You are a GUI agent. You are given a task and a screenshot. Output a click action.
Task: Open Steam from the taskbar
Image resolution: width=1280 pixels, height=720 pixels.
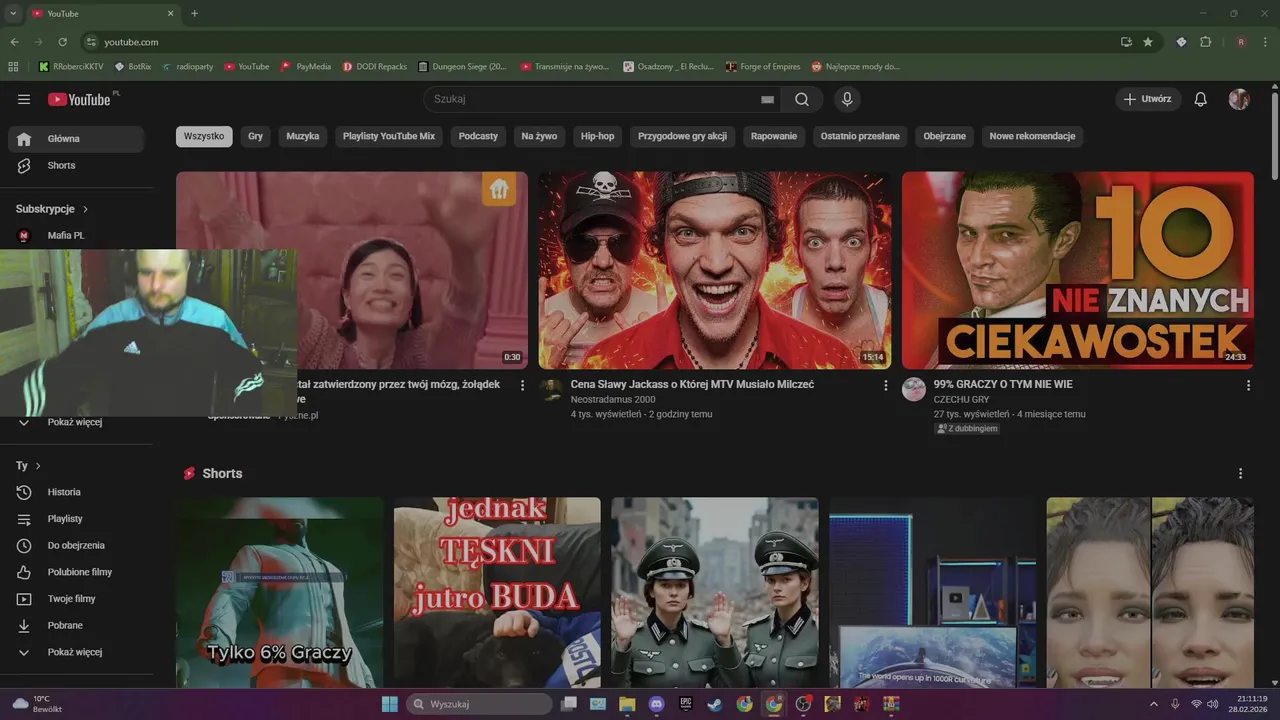click(714, 704)
